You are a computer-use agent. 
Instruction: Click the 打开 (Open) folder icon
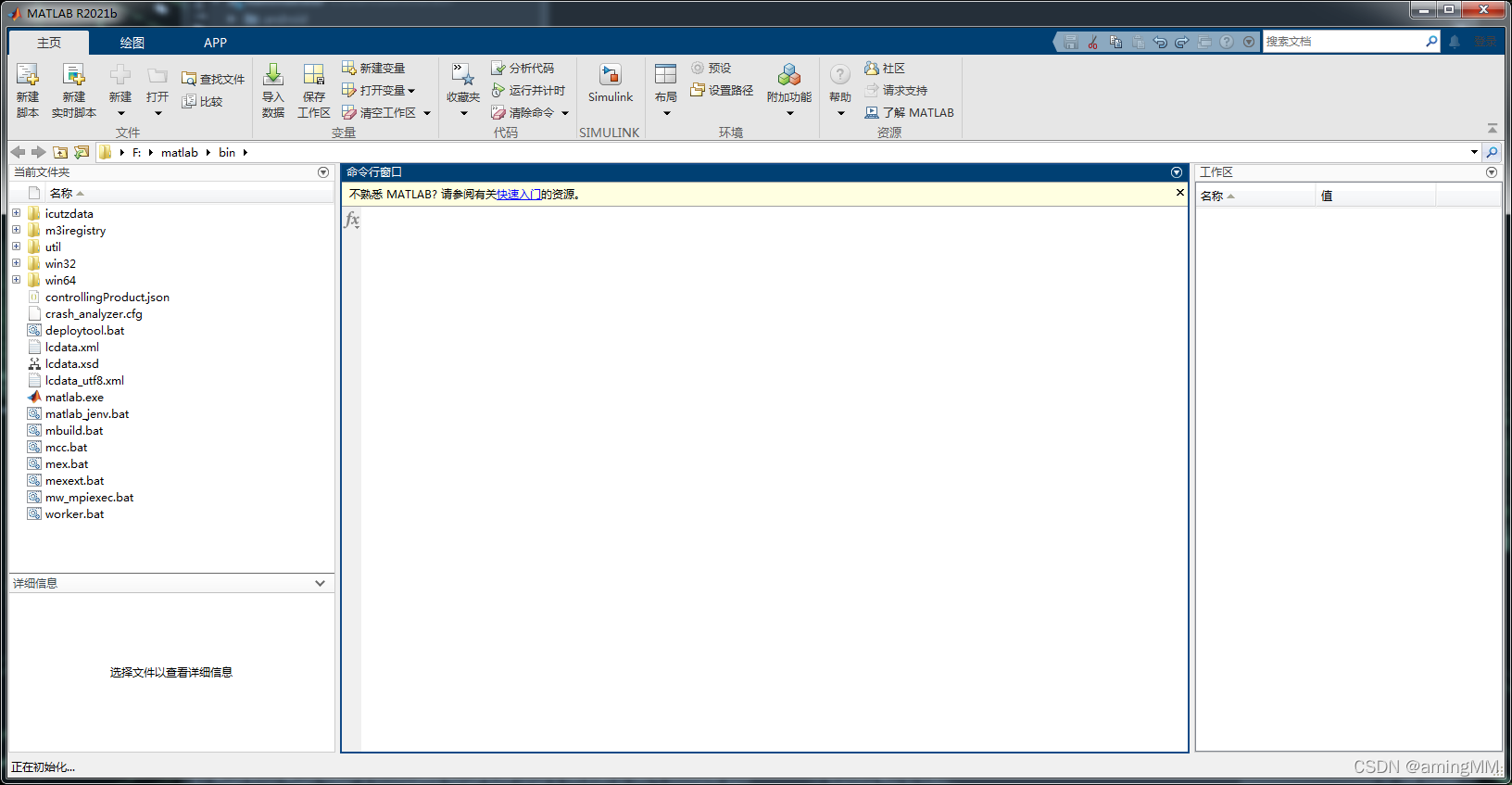tap(157, 75)
